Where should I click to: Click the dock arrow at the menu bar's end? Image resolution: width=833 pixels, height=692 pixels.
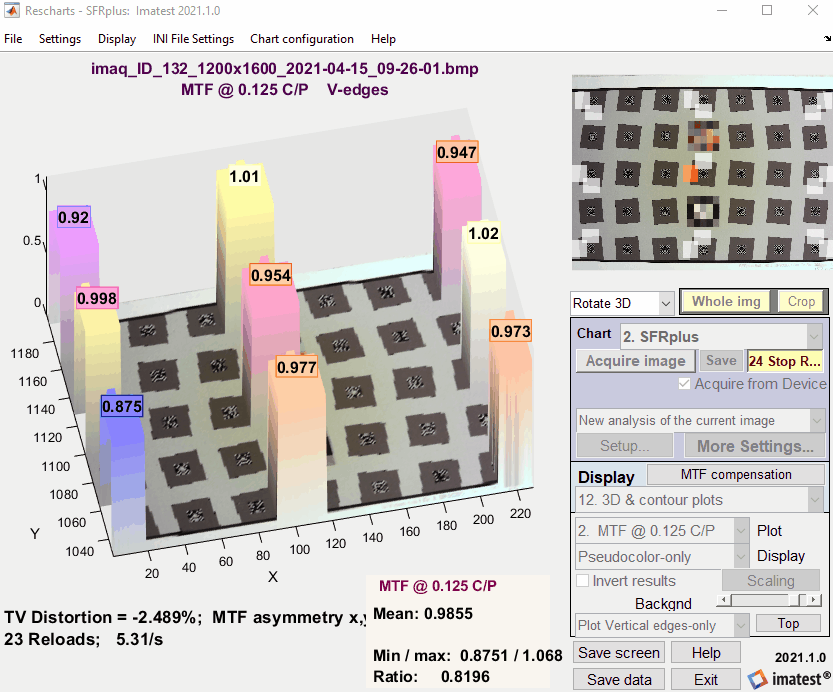[x=827, y=38]
